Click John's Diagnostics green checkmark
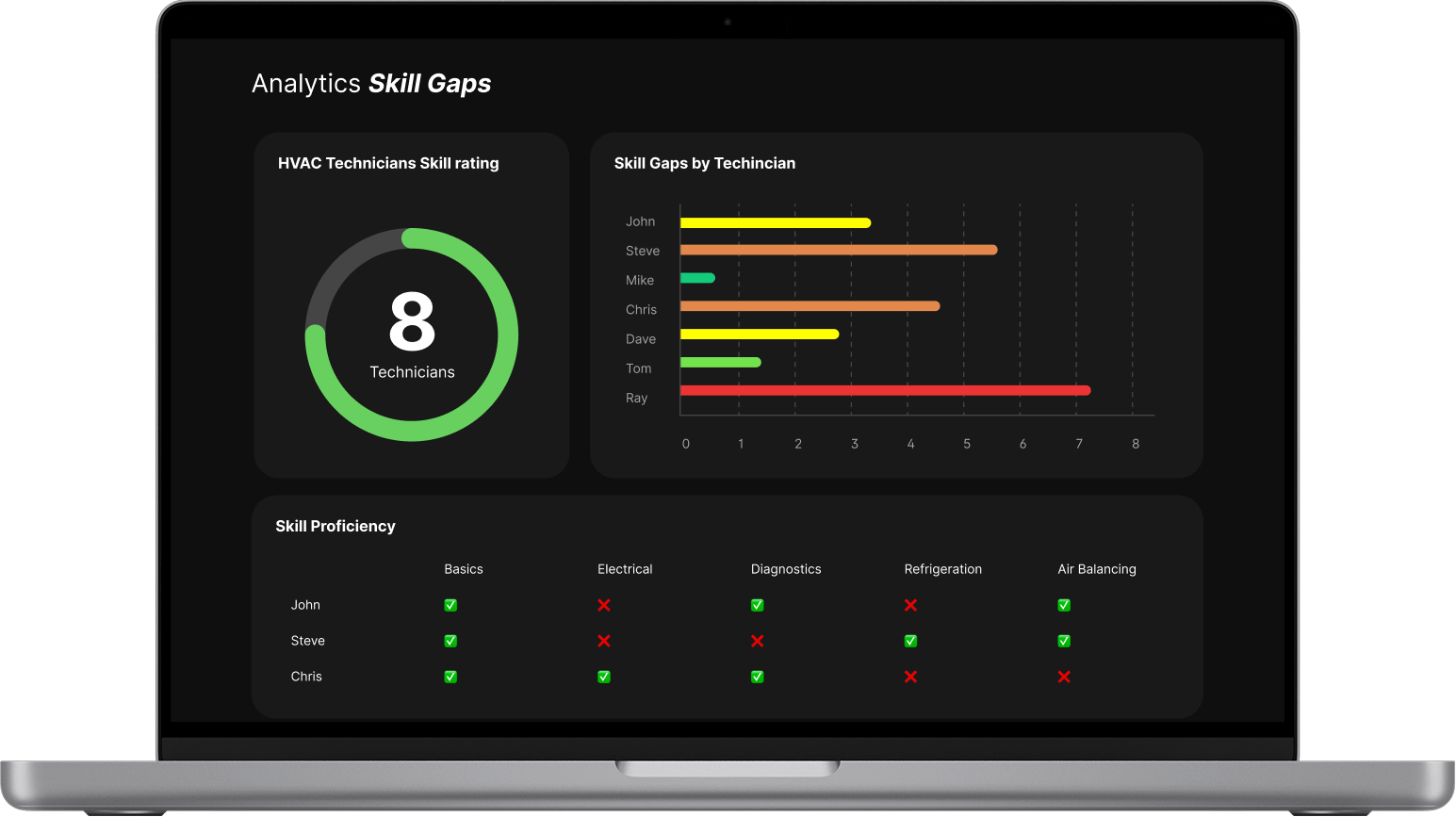This screenshot has width=1456, height=817. (758, 605)
